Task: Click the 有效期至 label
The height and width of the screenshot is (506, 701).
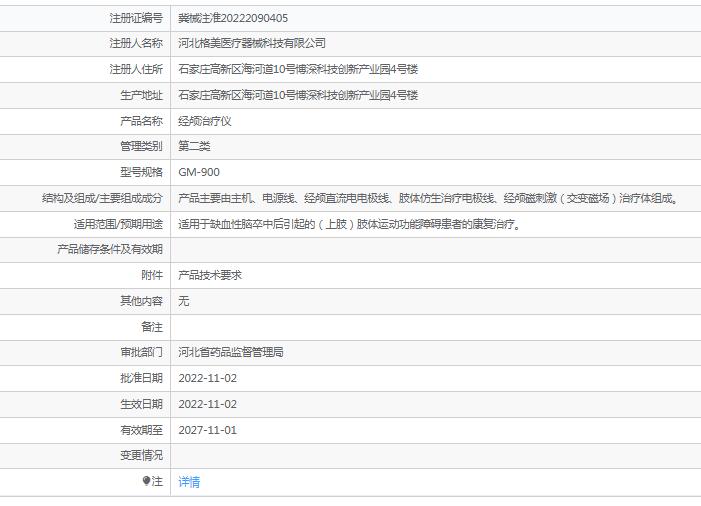Action: click(142, 430)
